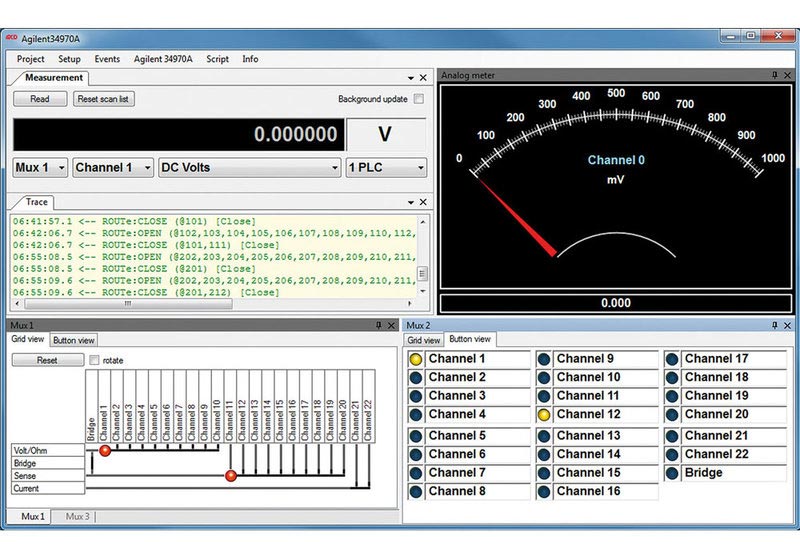This screenshot has height=560, width=800.
Task: Click the Bridge row label in Mux 1 grid
Action: (48, 463)
